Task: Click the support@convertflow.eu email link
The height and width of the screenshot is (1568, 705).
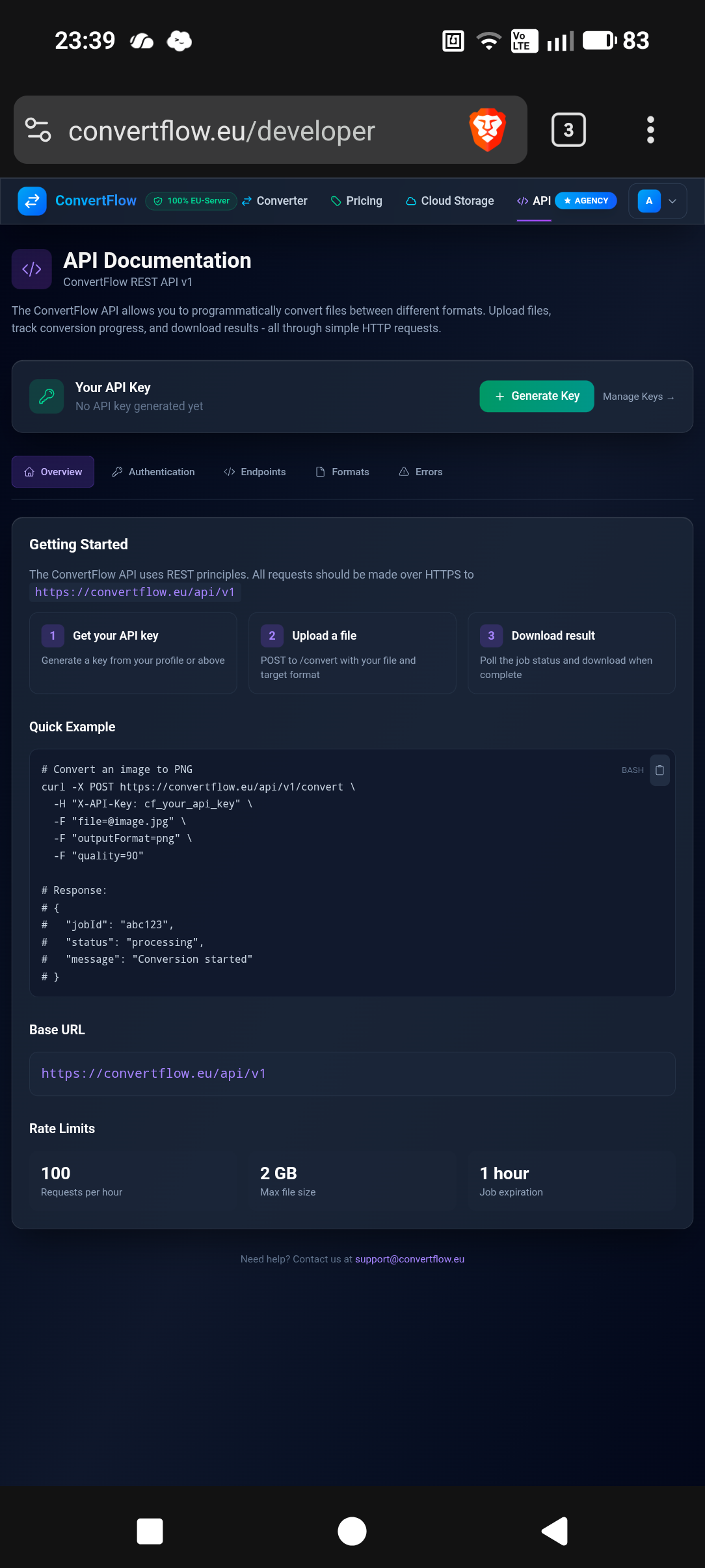Action: coord(409,1259)
